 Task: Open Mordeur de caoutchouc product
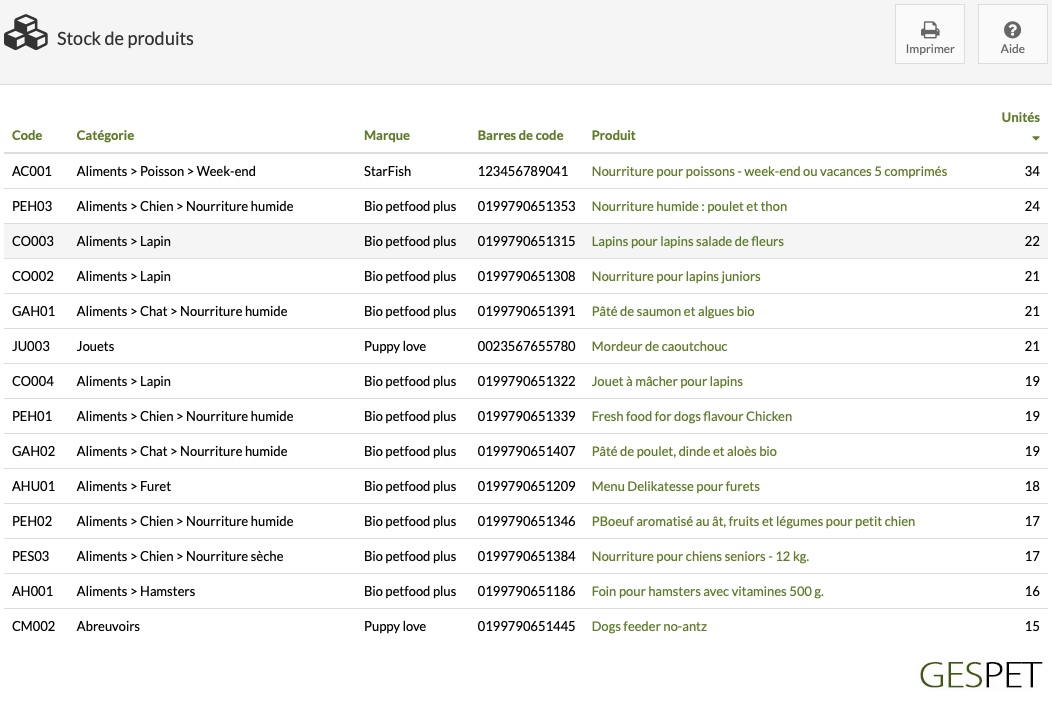(659, 346)
